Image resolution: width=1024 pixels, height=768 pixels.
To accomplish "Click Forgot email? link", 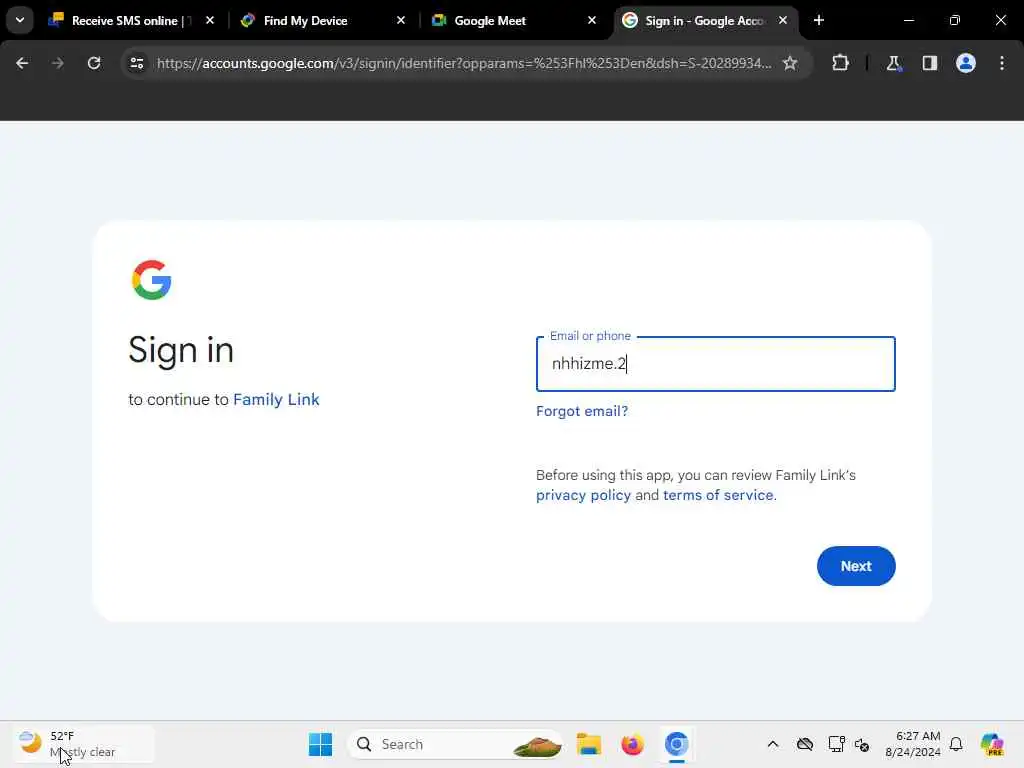I will pyautogui.click(x=582, y=411).
